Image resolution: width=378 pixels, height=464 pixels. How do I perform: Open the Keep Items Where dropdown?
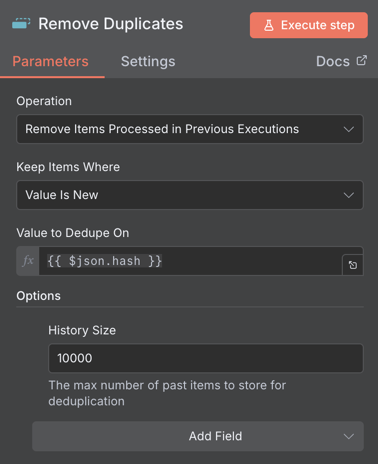coord(190,195)
